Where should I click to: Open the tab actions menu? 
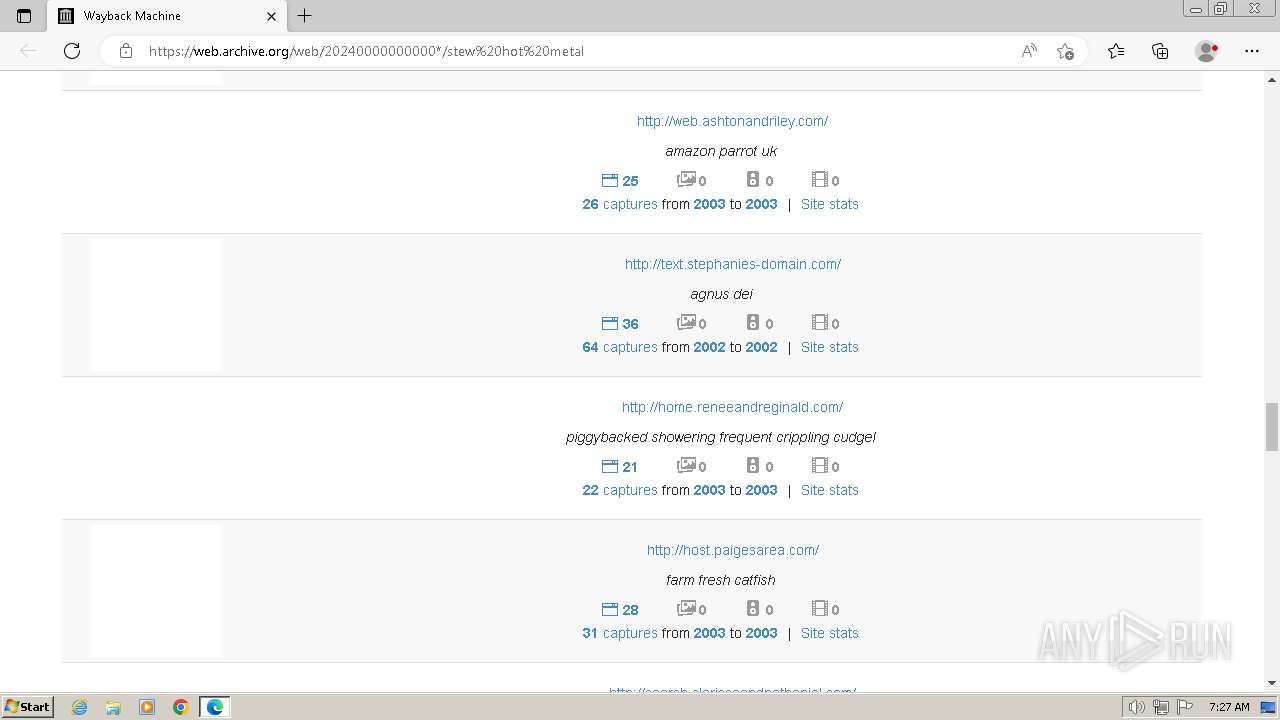pos(24,16)
